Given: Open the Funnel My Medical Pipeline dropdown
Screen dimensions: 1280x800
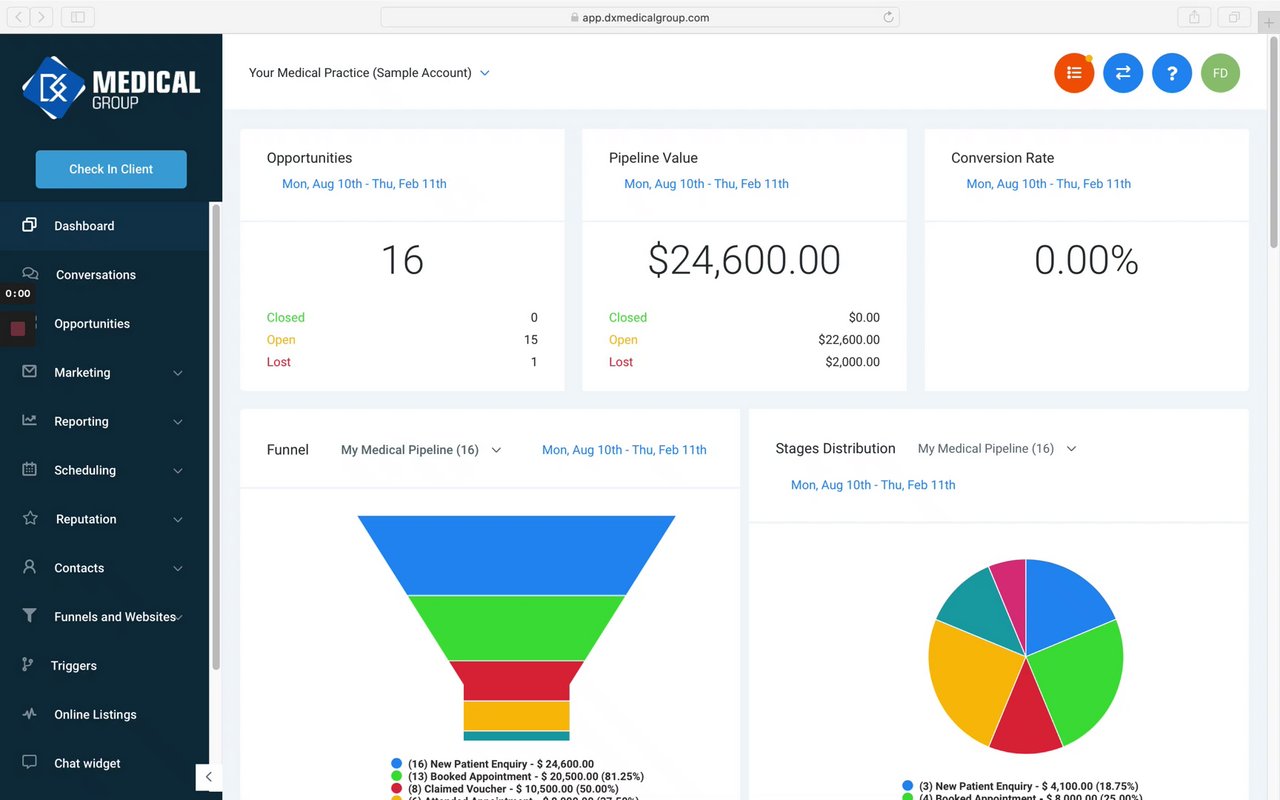Looking at the screenshot, I should (x=421, y=450).
